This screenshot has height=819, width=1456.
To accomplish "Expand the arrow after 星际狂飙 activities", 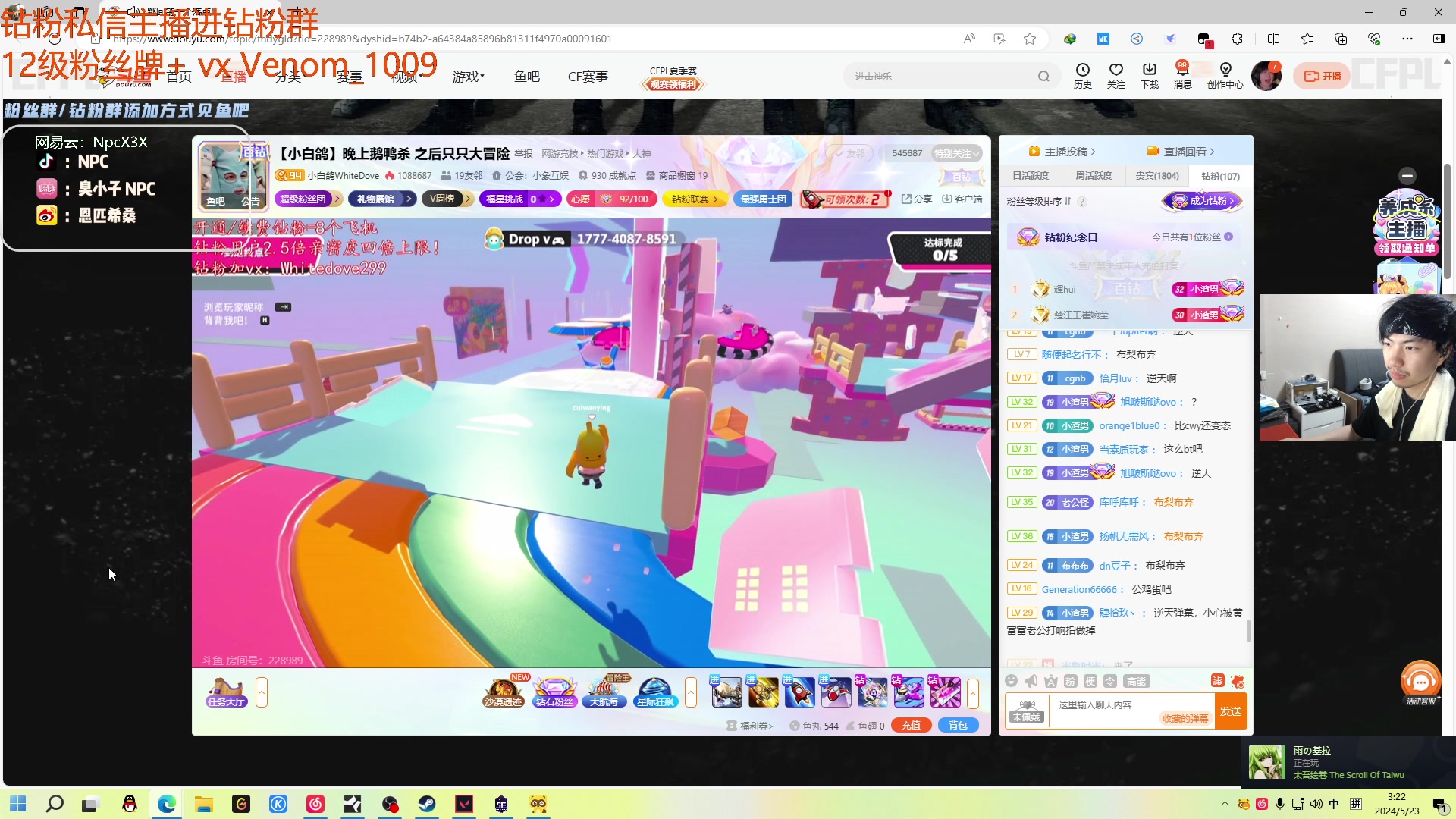I will (691, 692).
